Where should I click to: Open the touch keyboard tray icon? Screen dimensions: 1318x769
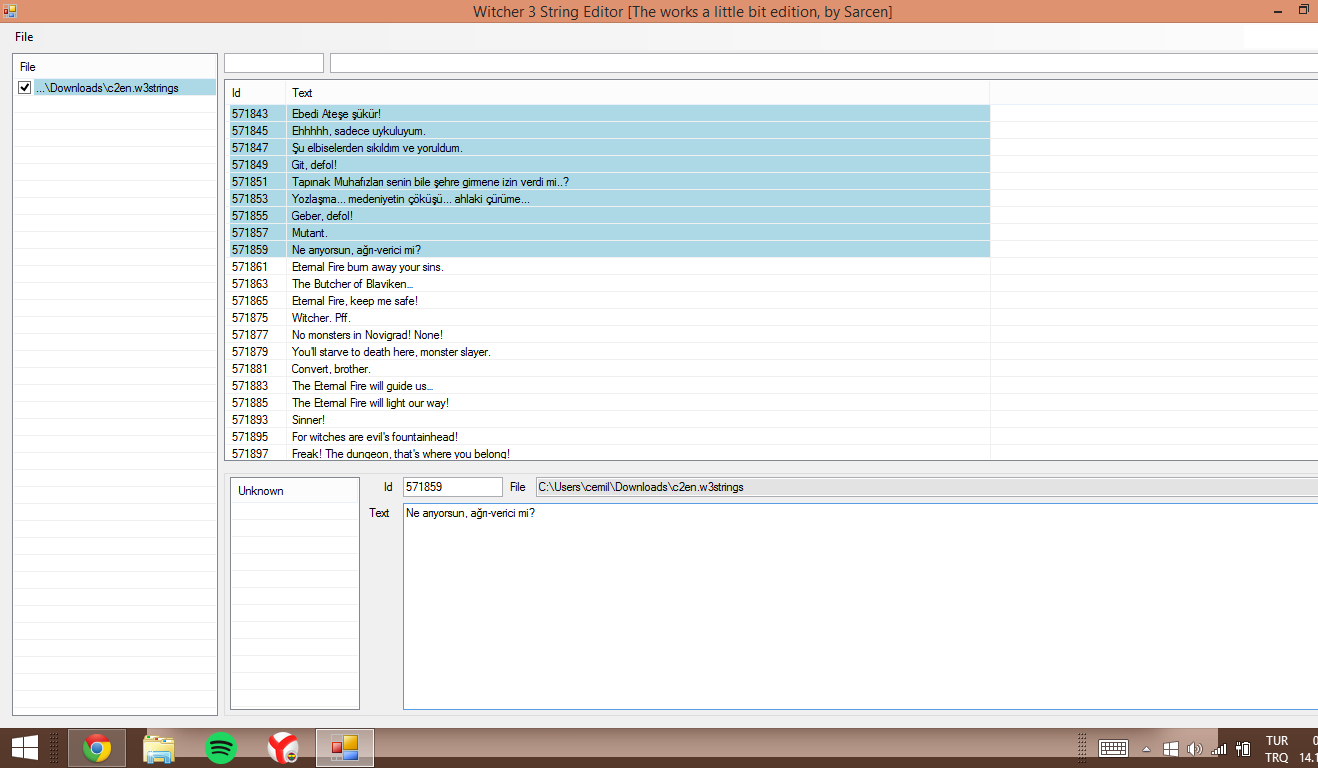(1113, 748)
